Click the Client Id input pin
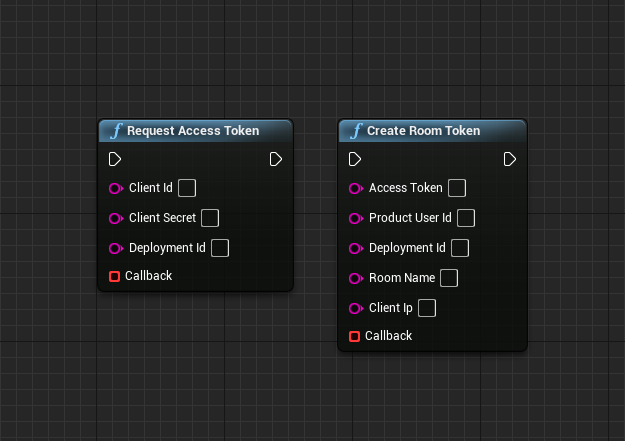The image size is (625, 441). (x=115, y=188)
